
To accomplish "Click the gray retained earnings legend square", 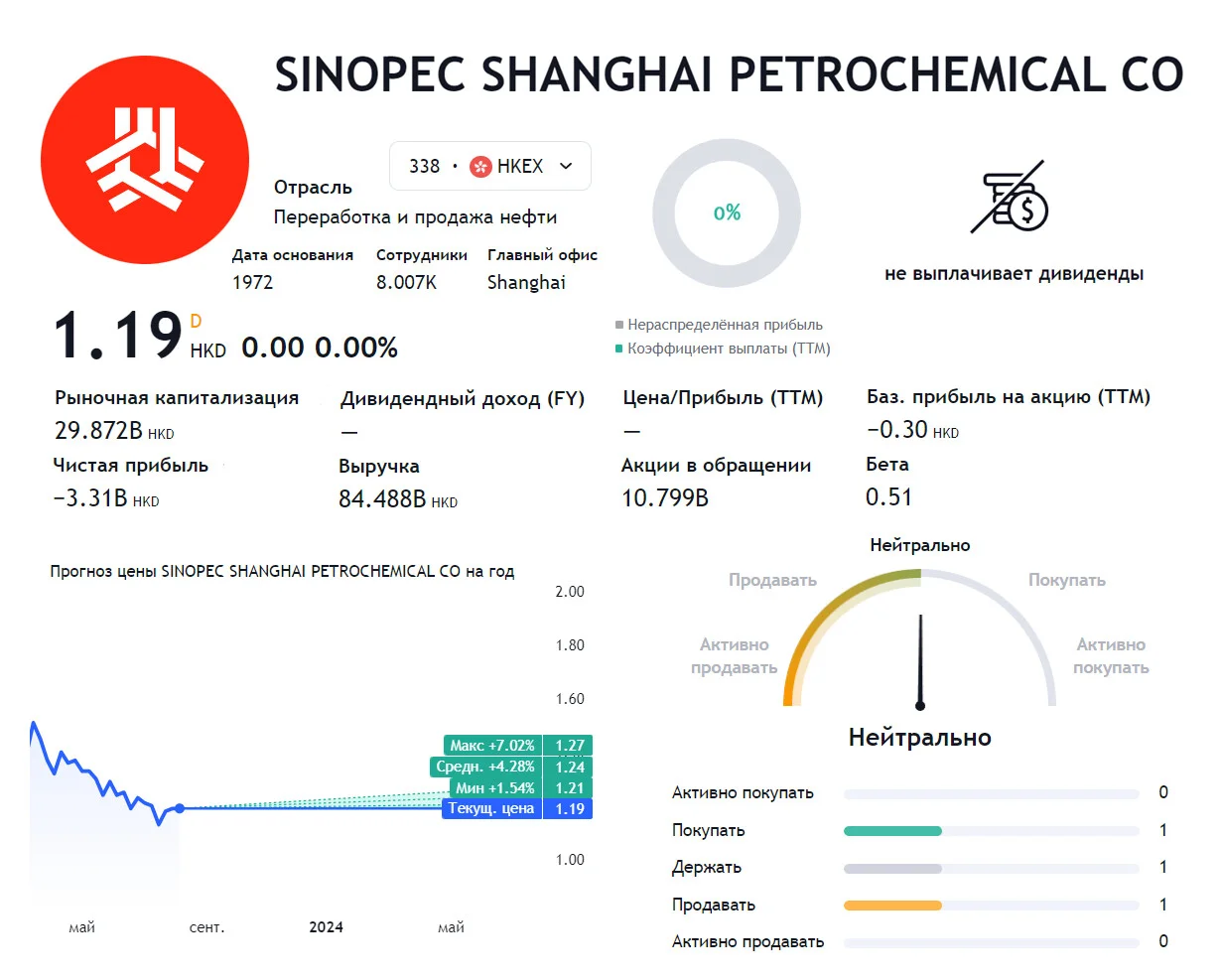I will coord(619,325).
